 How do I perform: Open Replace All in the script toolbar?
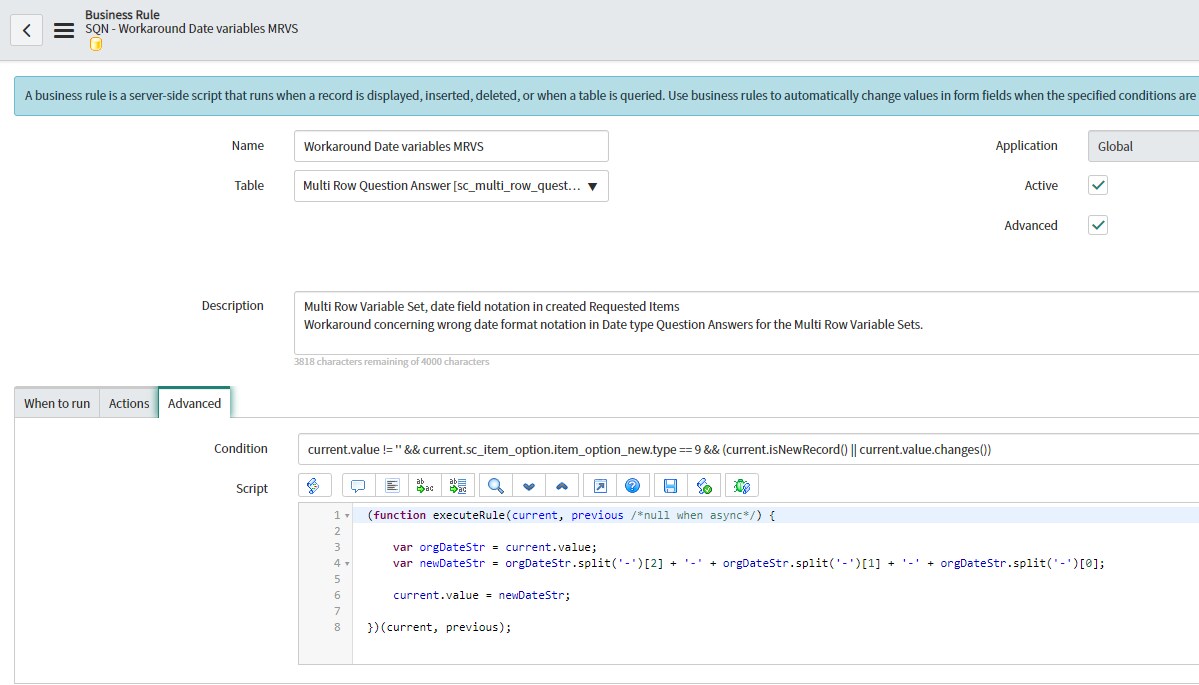click(457, 485)
